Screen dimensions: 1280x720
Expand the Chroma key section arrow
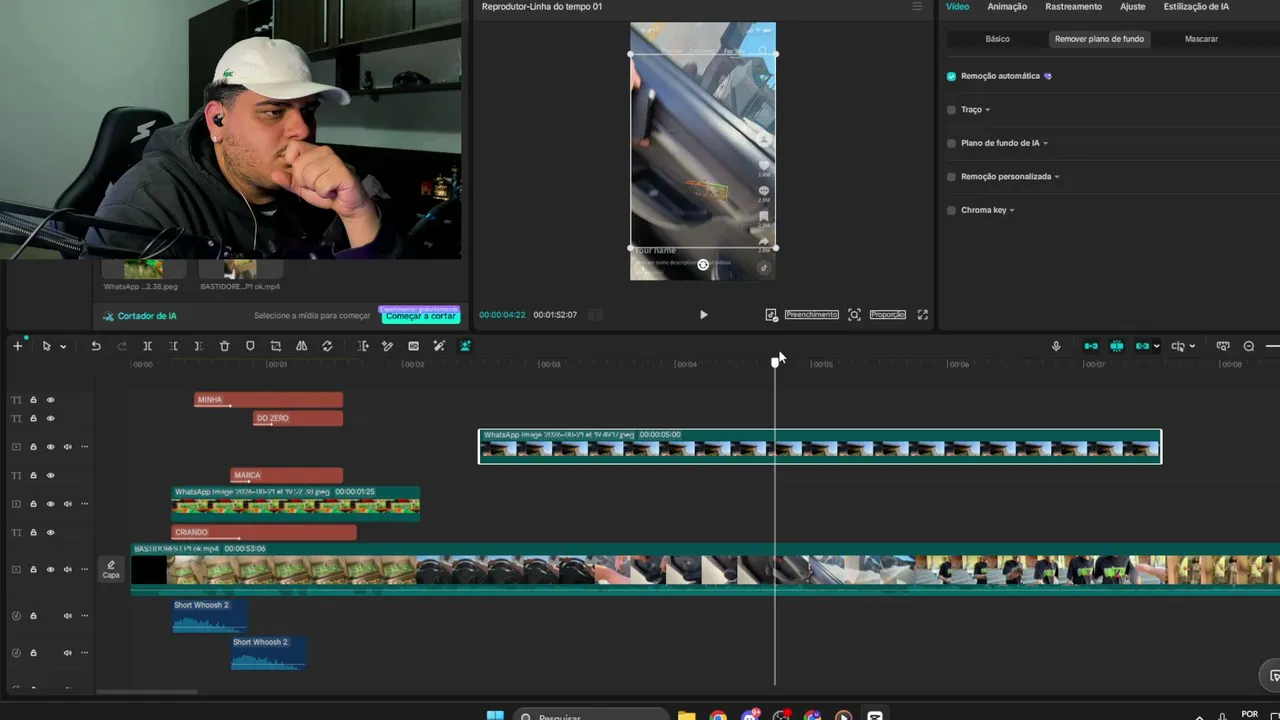1012,210
